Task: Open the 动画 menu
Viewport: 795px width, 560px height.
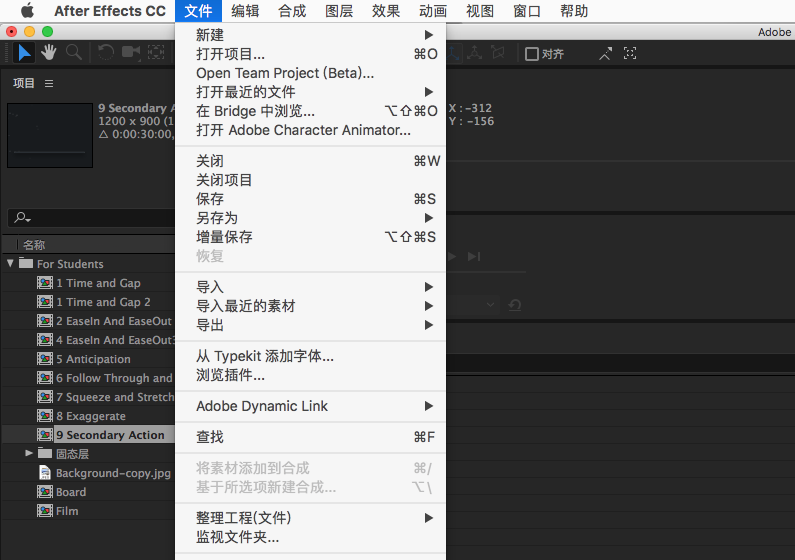Action: click(x=433, y=11)
